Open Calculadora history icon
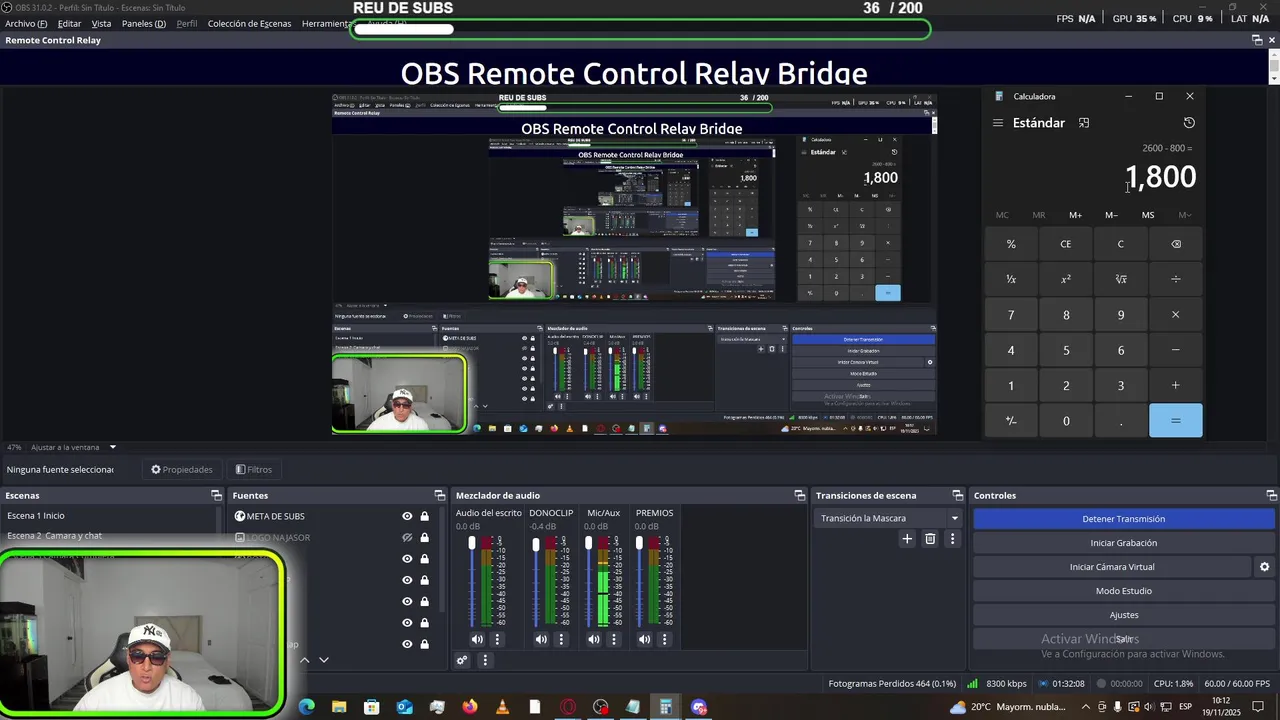 [x=1189, y=123]
